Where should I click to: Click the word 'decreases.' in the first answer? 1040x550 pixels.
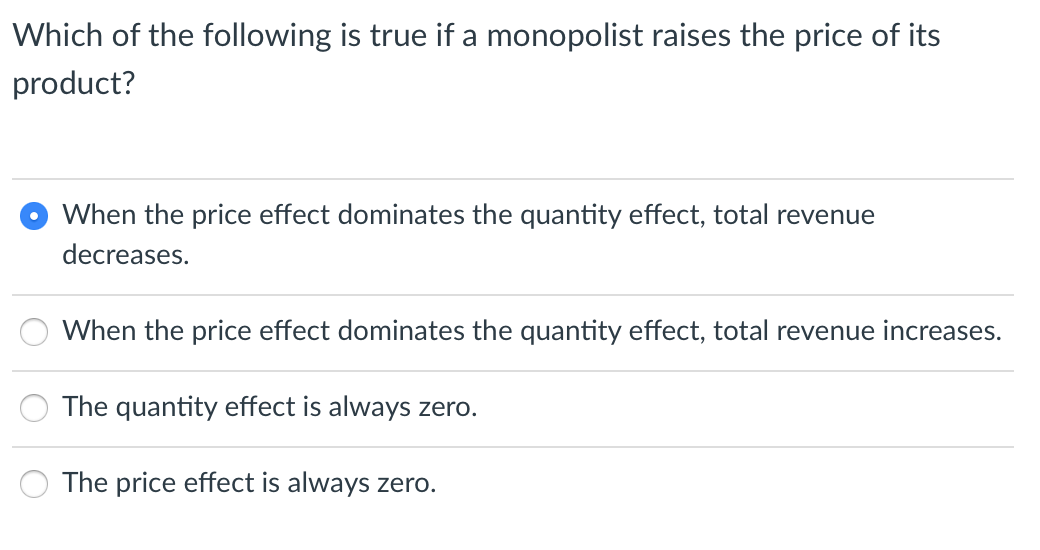pos(126,255)
